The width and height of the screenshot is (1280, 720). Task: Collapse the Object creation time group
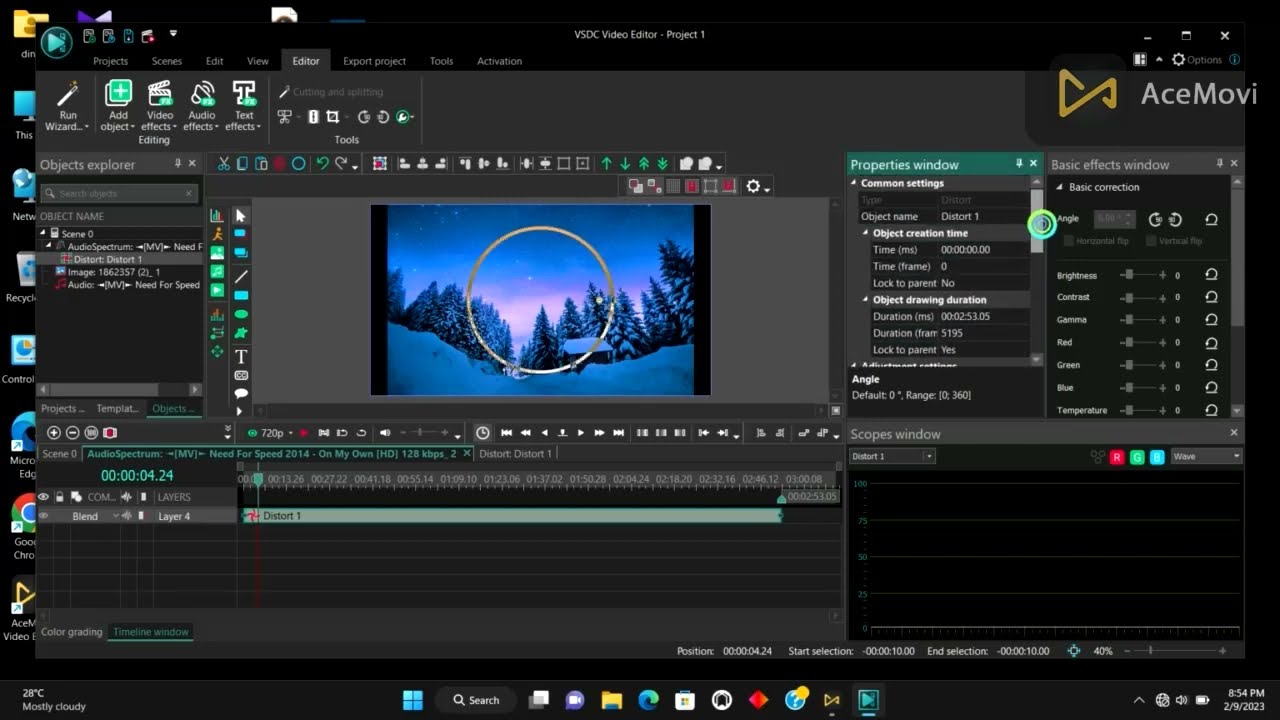(x=866, y=233)
